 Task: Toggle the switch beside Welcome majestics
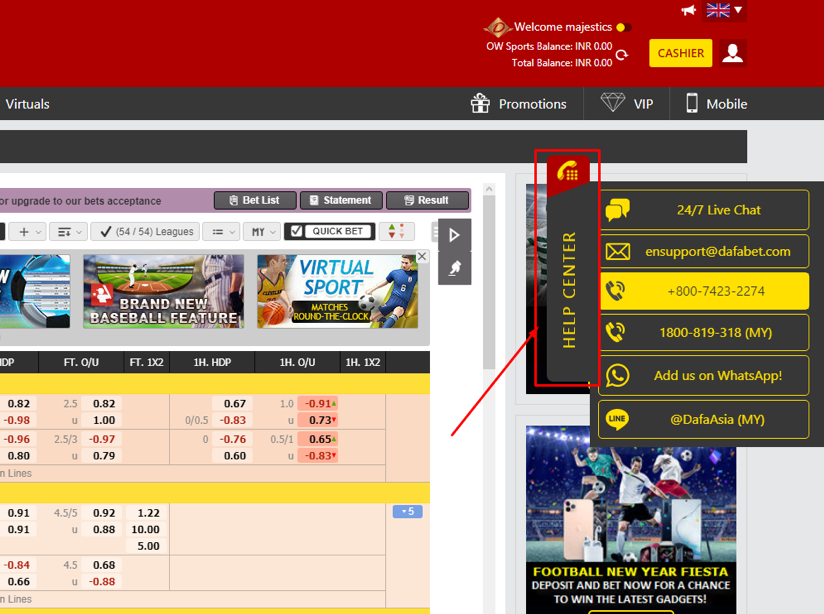[x=624, y=27]
